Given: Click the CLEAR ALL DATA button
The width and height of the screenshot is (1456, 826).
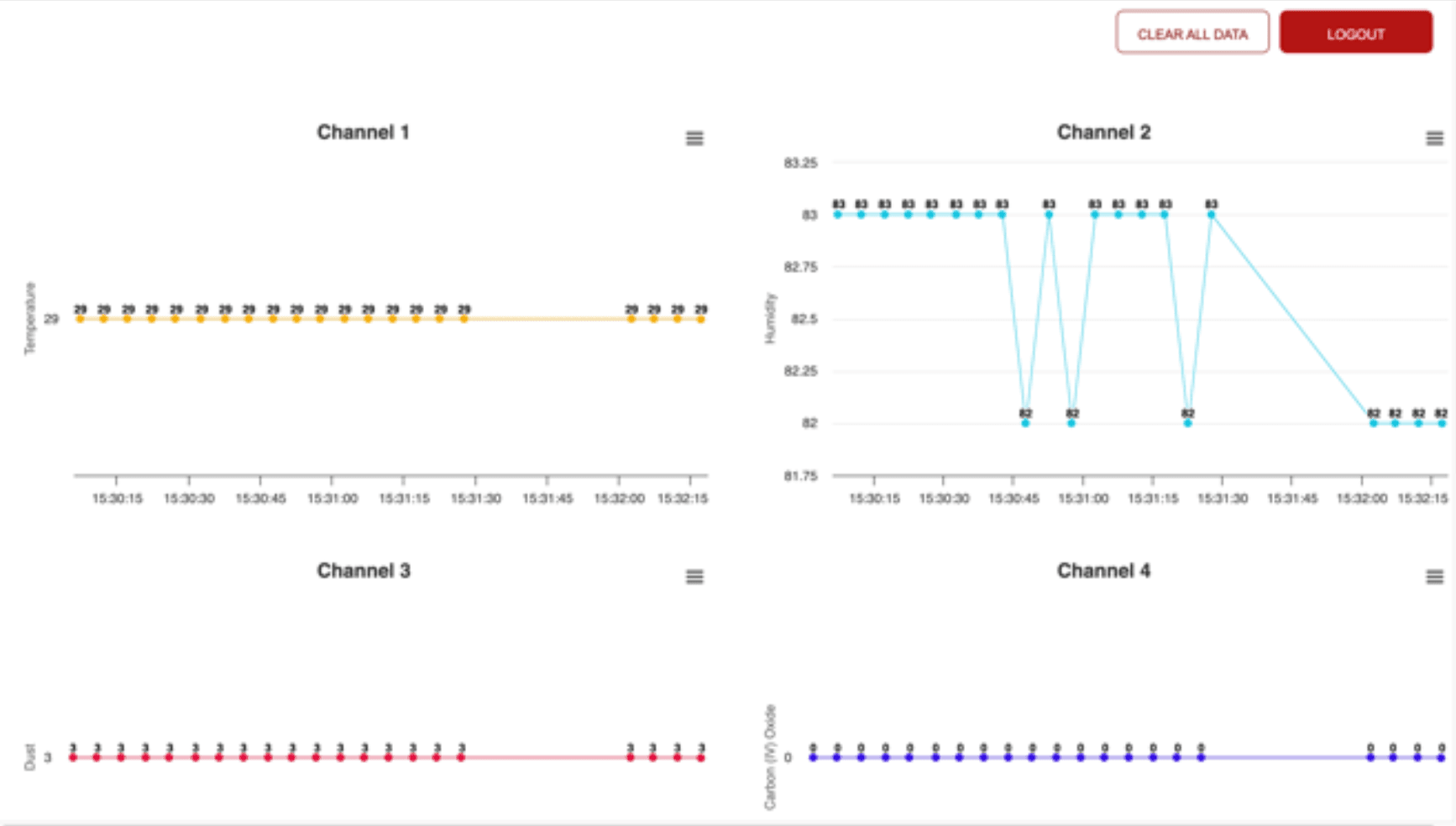Looking at the screenshot, I should tap(1192, 33).
